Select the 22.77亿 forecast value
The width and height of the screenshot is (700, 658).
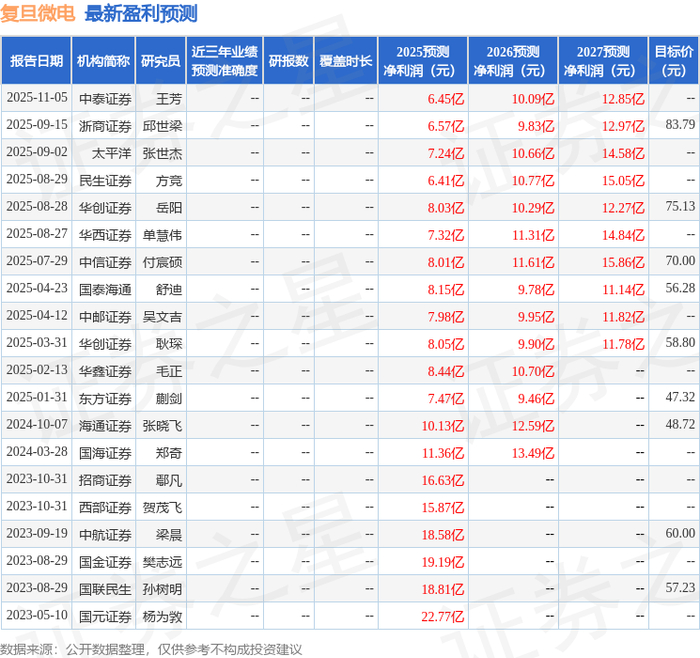click(443, 616)
